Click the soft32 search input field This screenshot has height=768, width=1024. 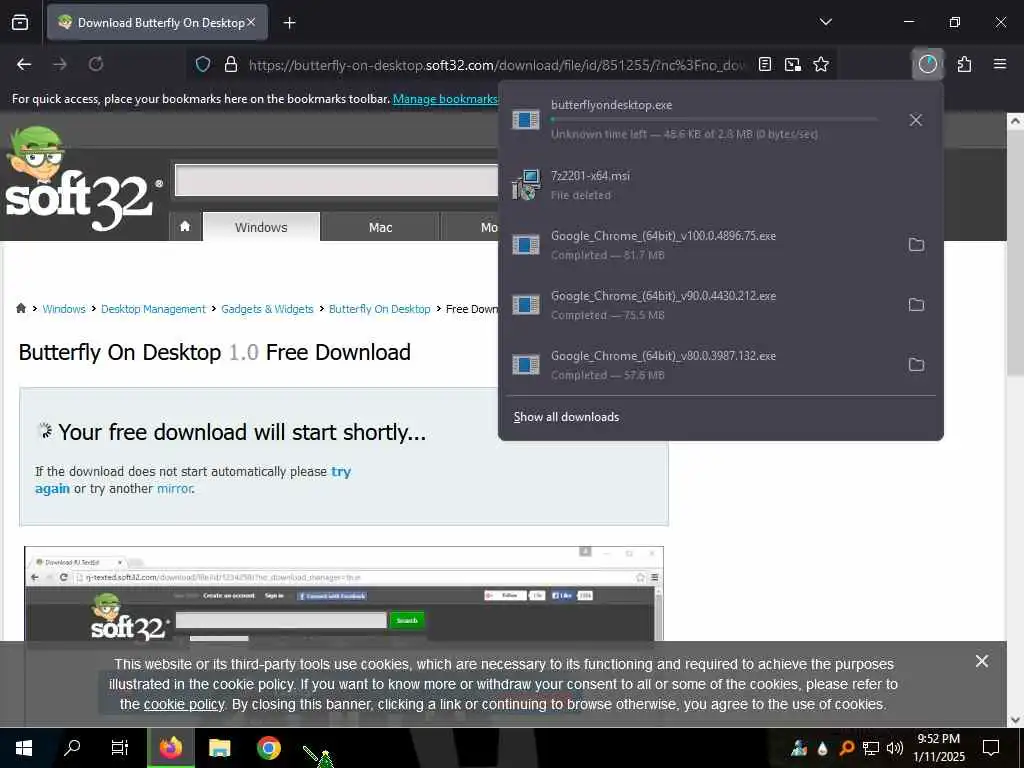point(337,180)
